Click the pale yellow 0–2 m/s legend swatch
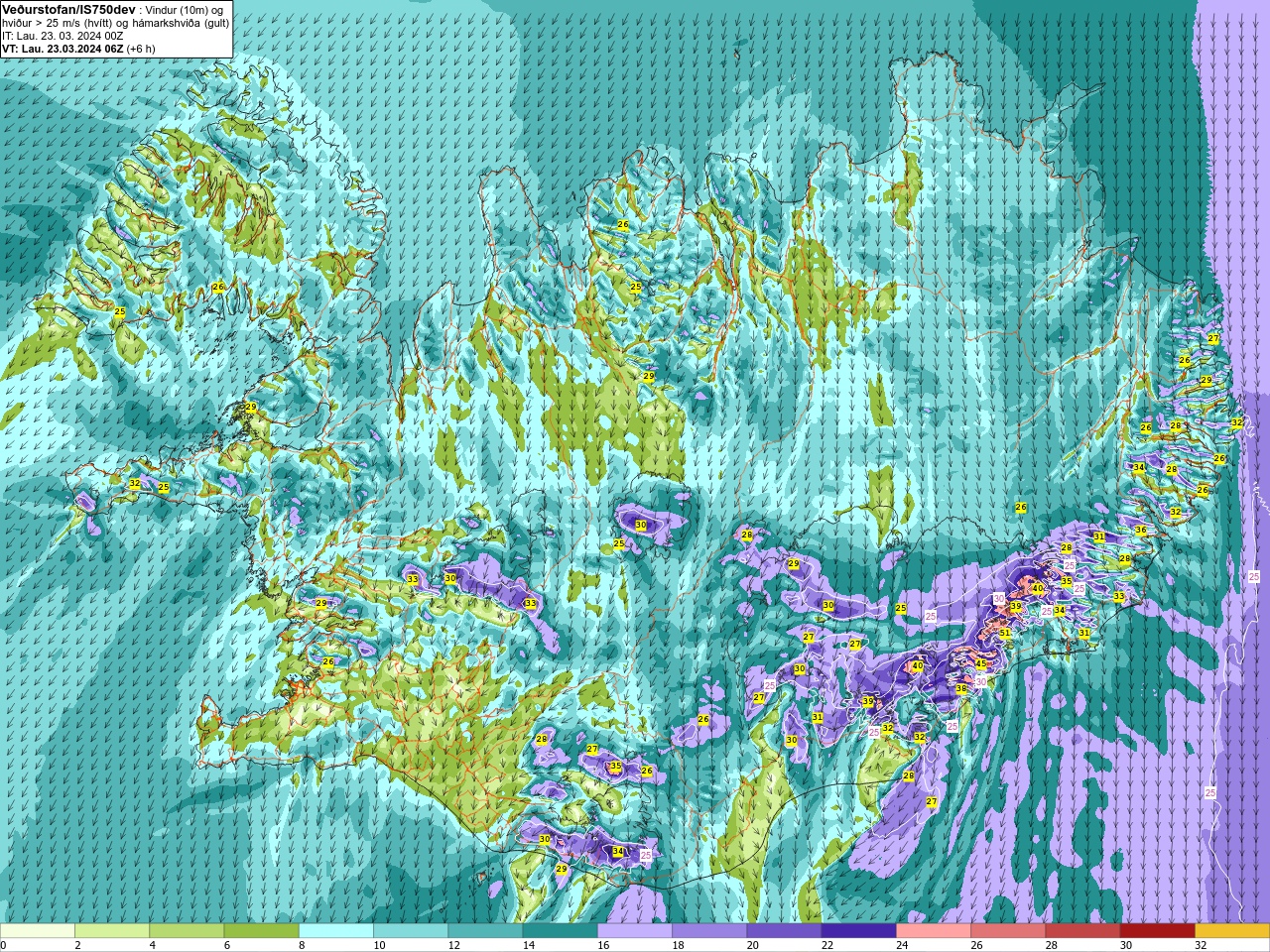This screenshot has height=952, width=1270. click(38, 931)
